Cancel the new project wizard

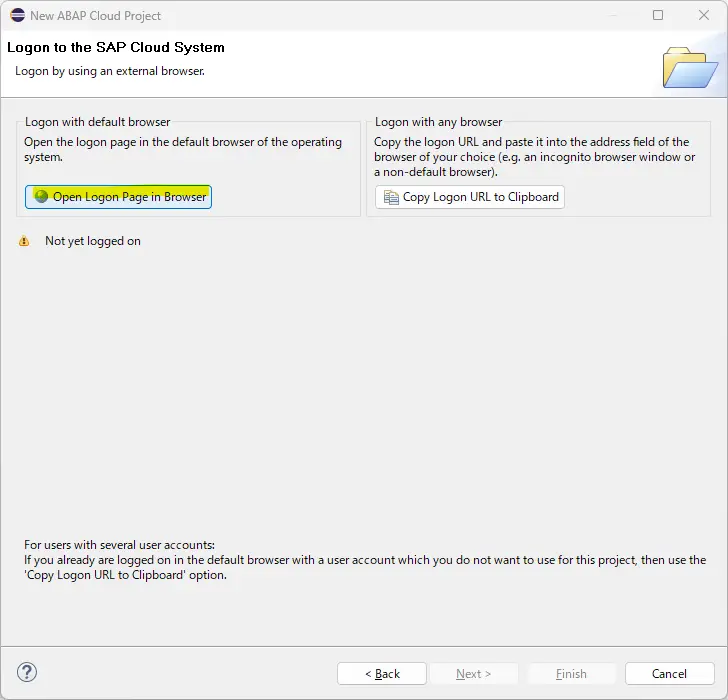670,674
